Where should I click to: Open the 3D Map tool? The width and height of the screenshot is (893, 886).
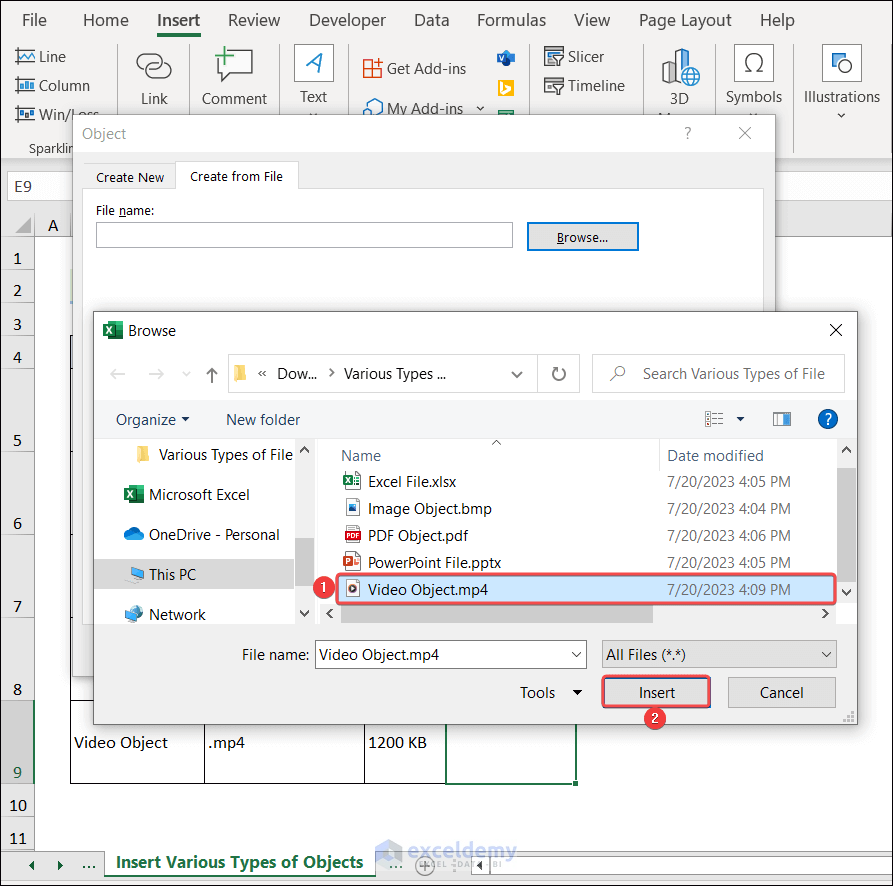(x=679, y=77)
